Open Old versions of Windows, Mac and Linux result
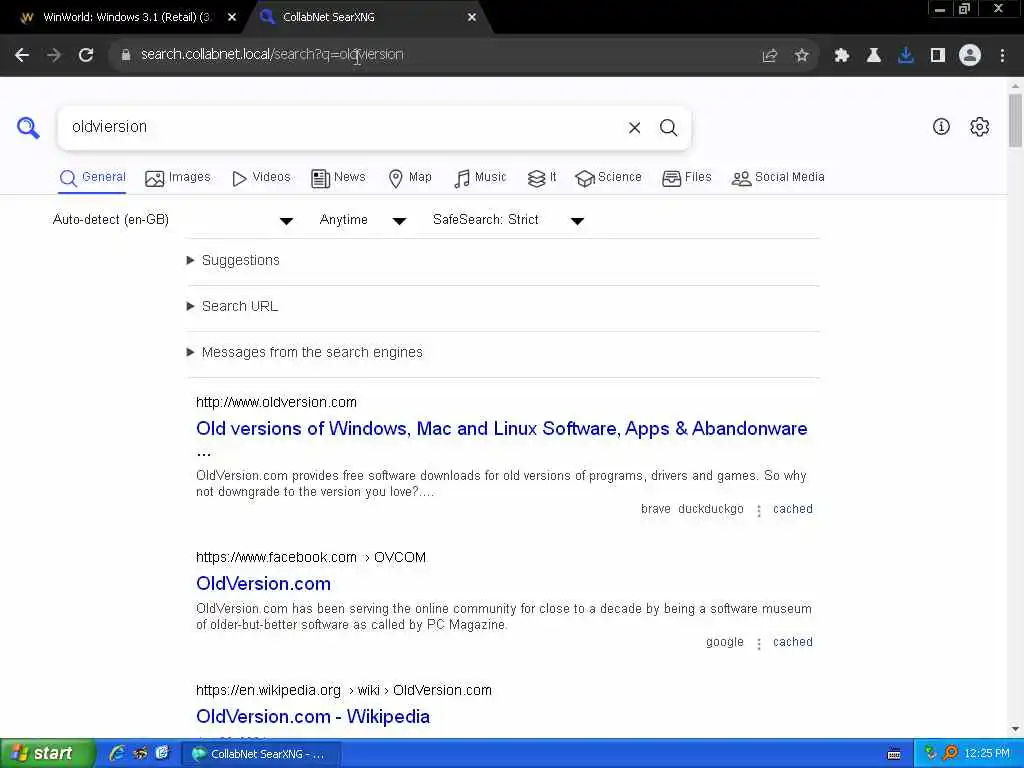 point(502,429)
